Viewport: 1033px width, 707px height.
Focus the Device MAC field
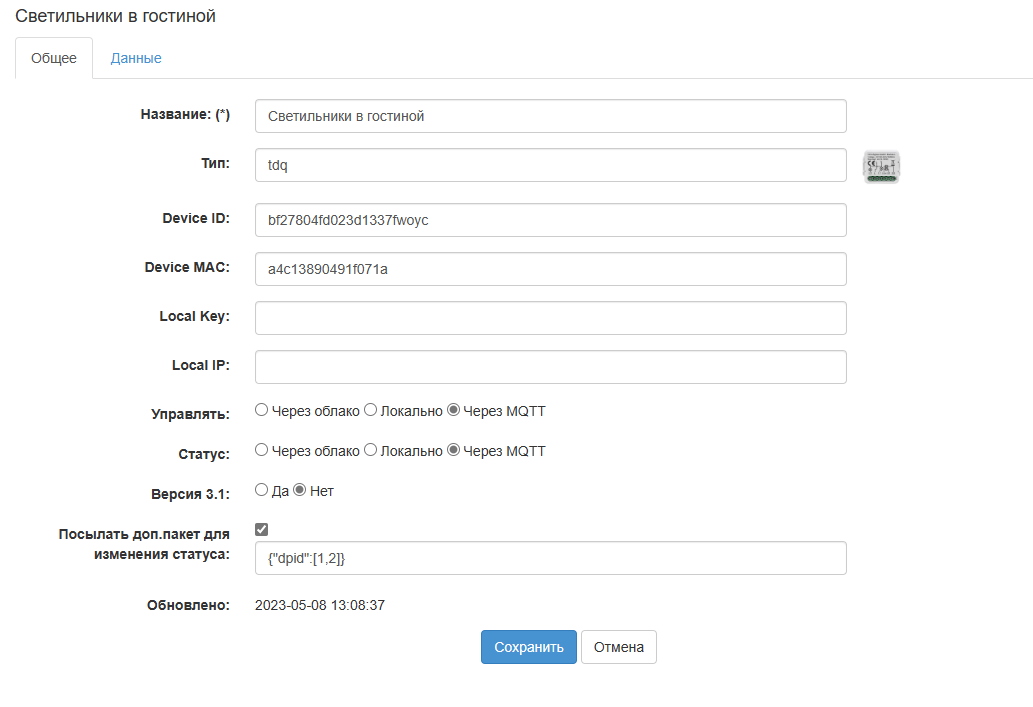550,269
